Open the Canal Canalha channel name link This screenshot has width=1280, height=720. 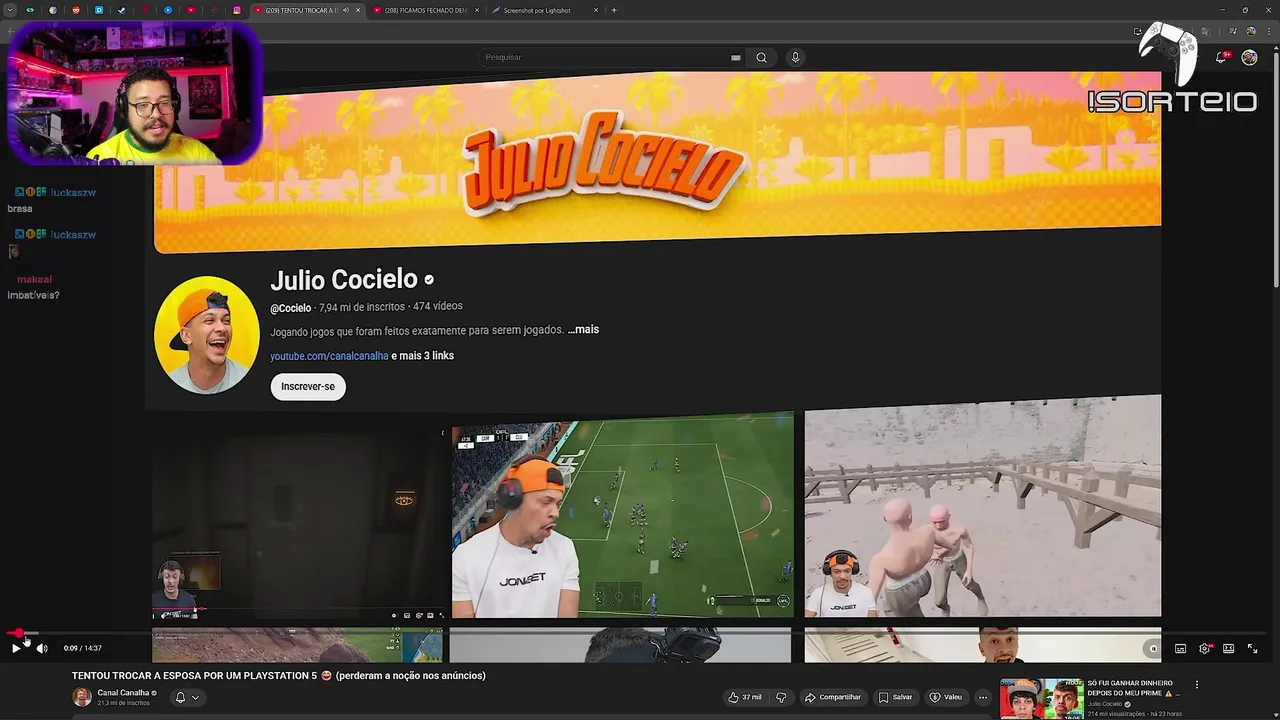[123, 692]
